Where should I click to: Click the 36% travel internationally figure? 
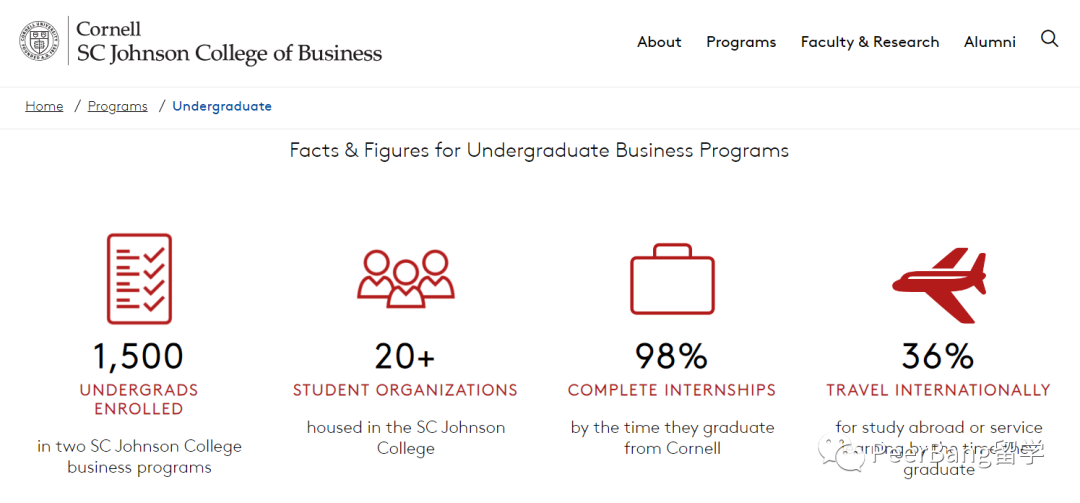[x=938, y=356]
